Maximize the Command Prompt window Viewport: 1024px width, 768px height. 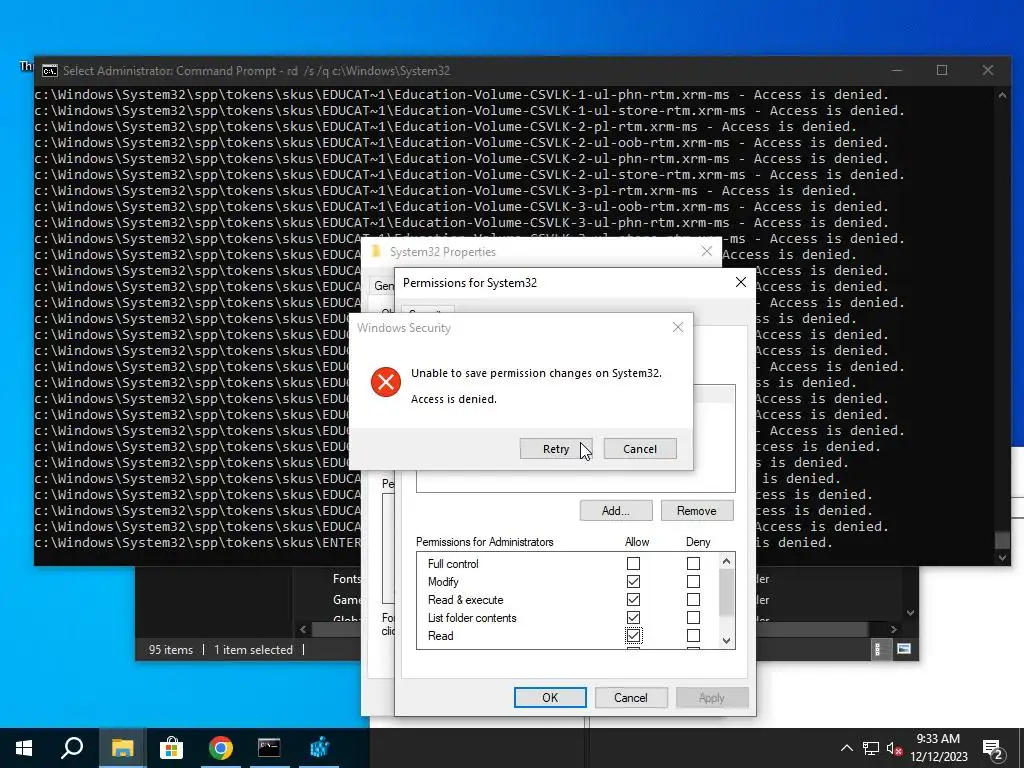click(x=942, y=70)
